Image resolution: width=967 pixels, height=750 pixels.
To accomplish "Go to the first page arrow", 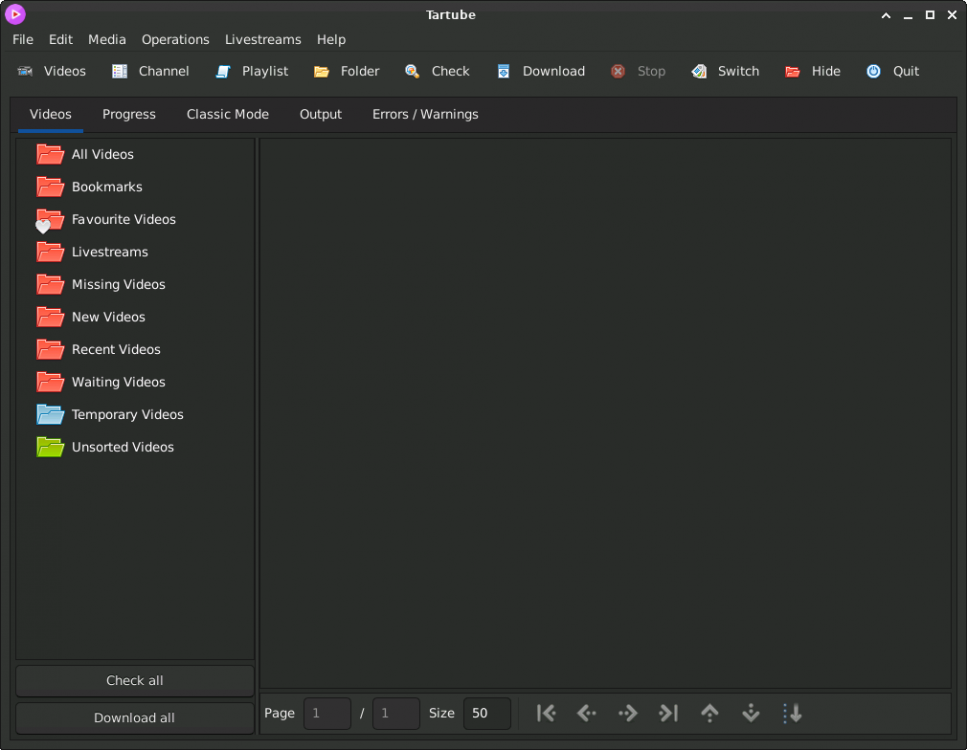I will coord(546,713).
